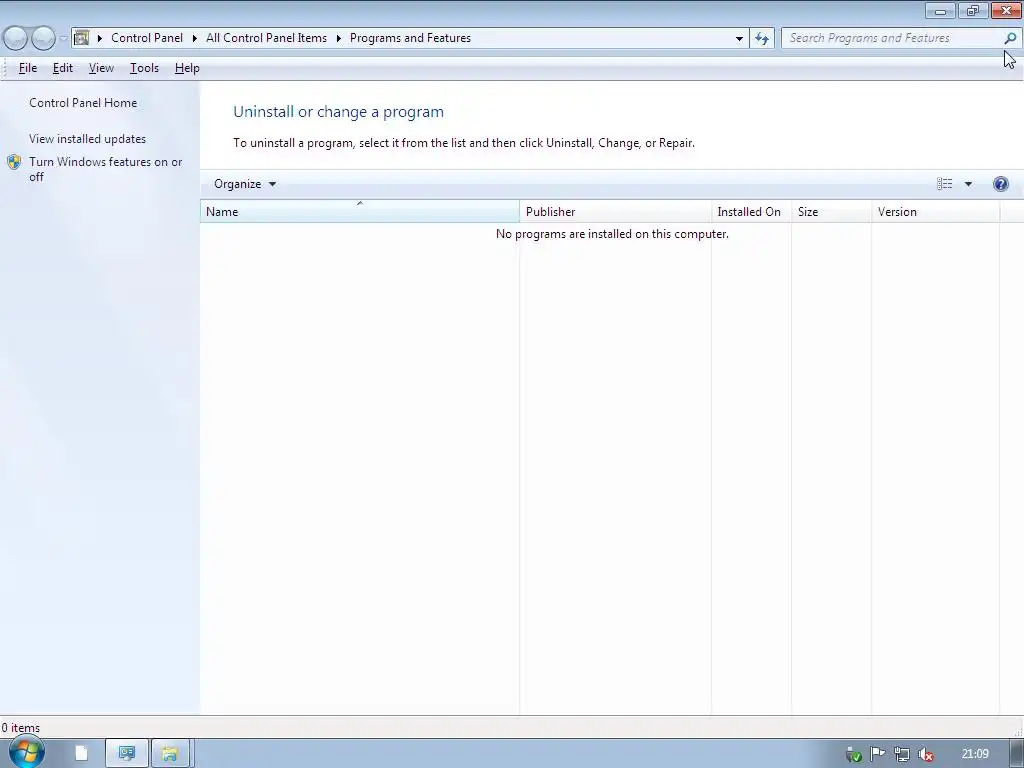Open Action Center flag tray icon
Image resolution: width=1024 pixels, height=768 pixels.
pos(878,754)
